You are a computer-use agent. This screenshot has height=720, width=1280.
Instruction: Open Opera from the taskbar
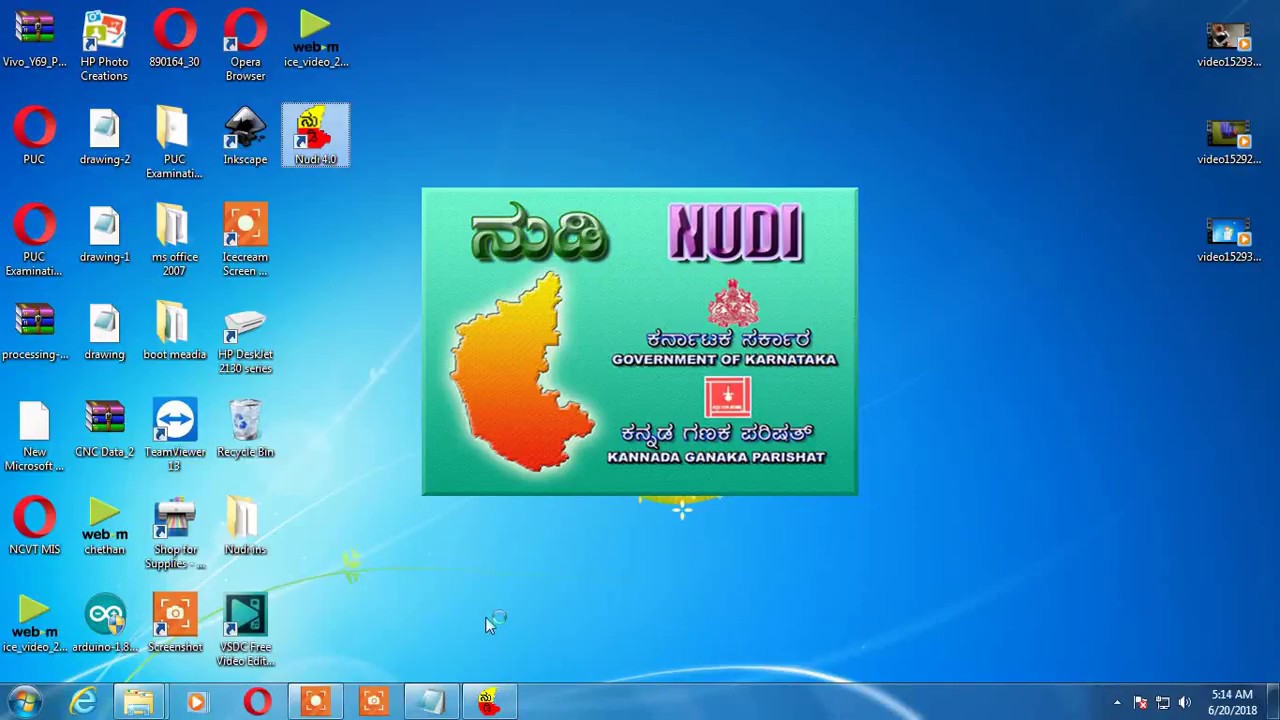[257, 702]
